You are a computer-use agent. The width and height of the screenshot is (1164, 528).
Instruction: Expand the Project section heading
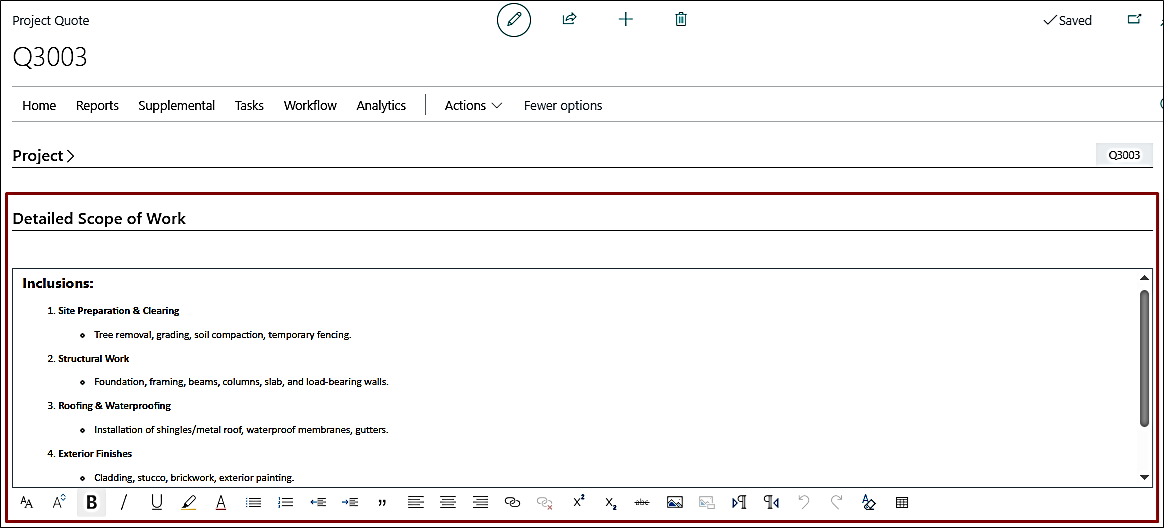click(44, 156)
